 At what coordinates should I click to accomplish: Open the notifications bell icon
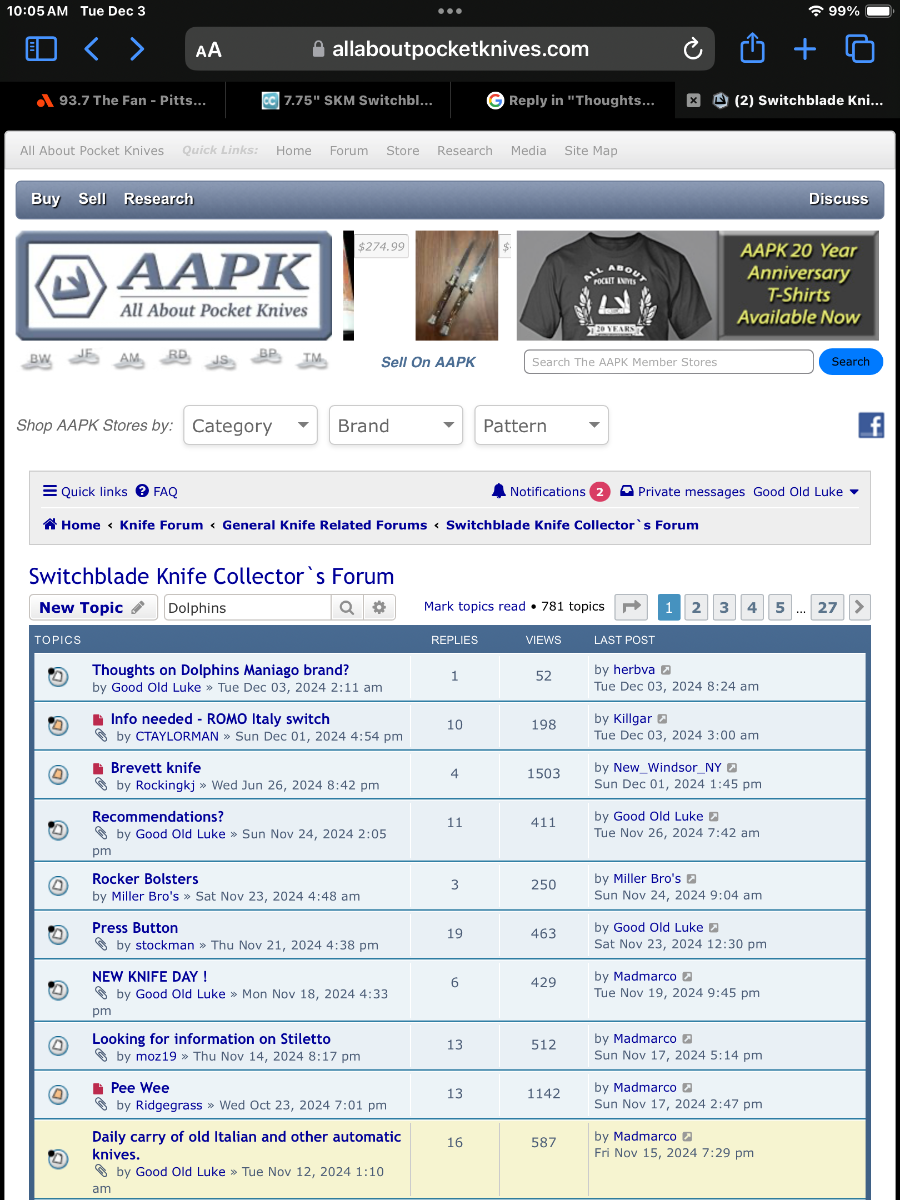(499, 491)
